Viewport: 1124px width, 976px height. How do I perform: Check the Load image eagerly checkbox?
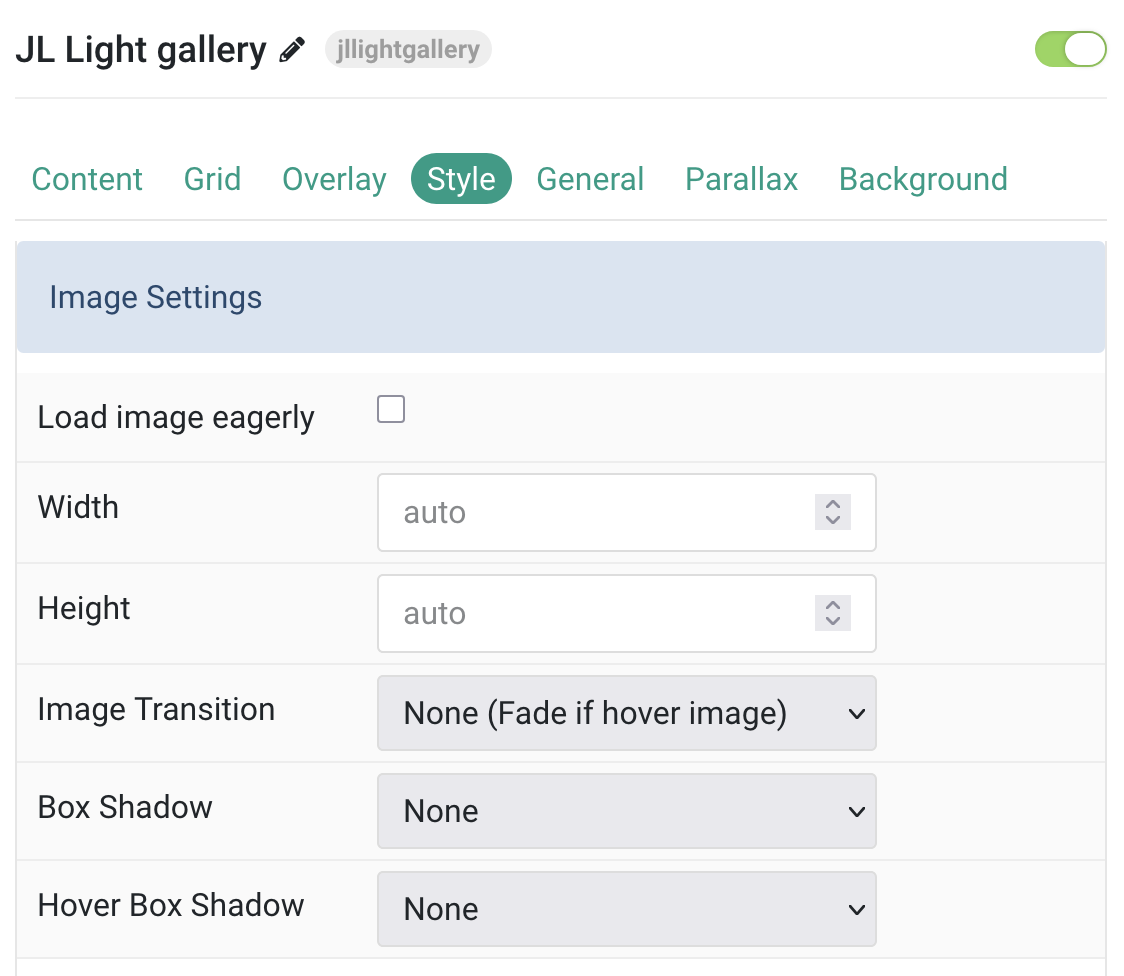391,409
